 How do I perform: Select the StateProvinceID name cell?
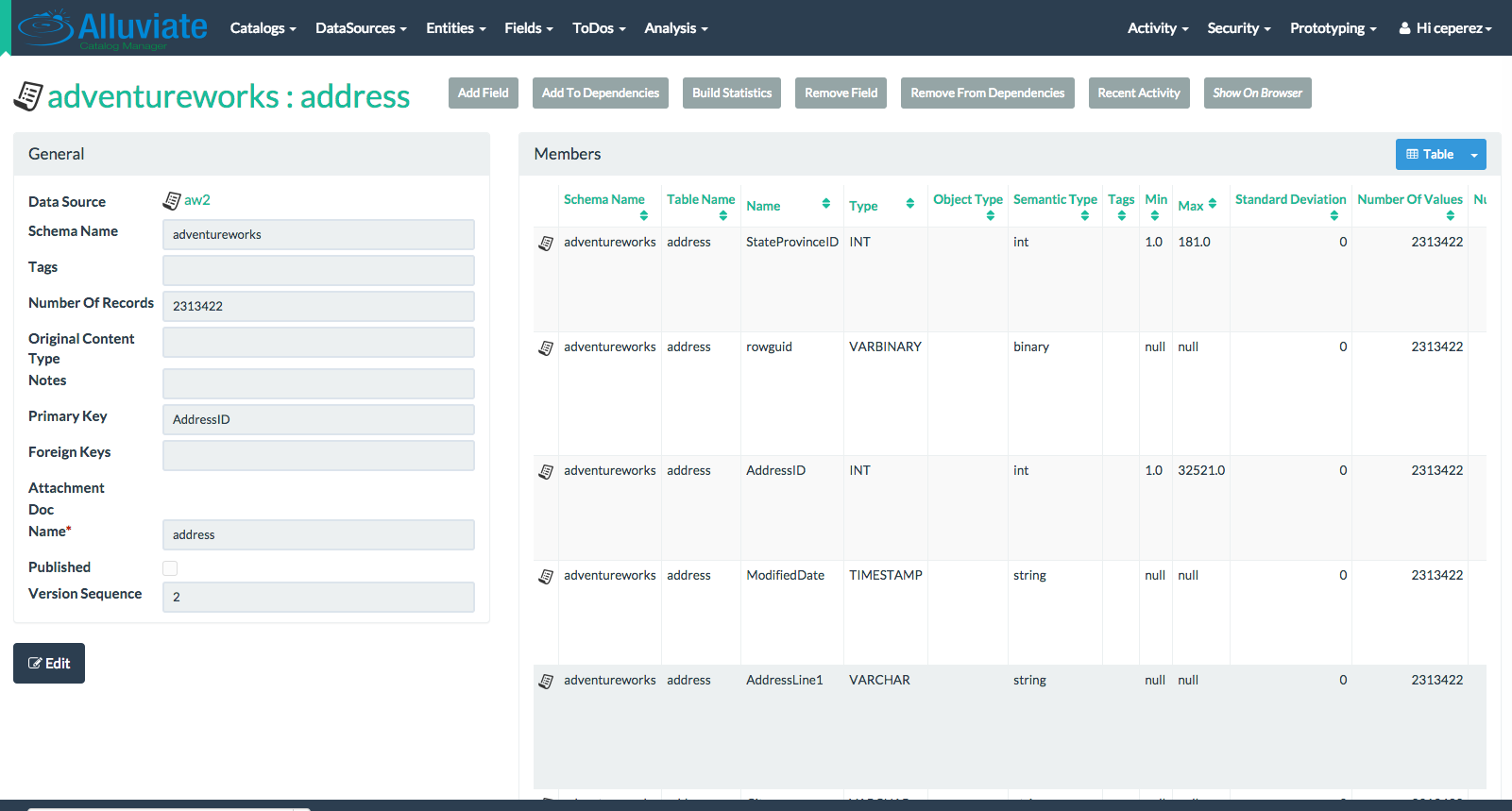click(792, 242)
